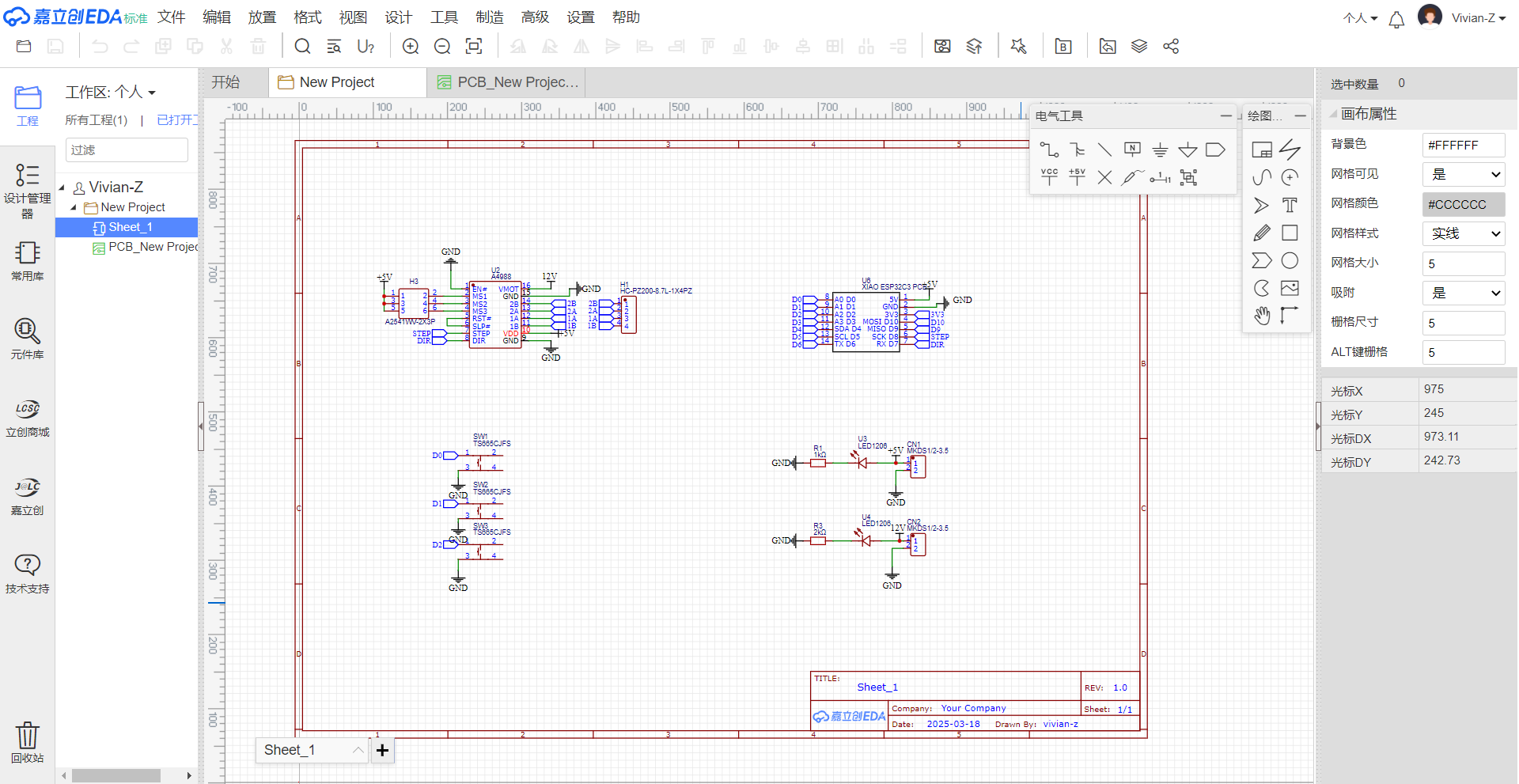
Task: Open the 回收站 recycle bin
Action: (28, 742)
